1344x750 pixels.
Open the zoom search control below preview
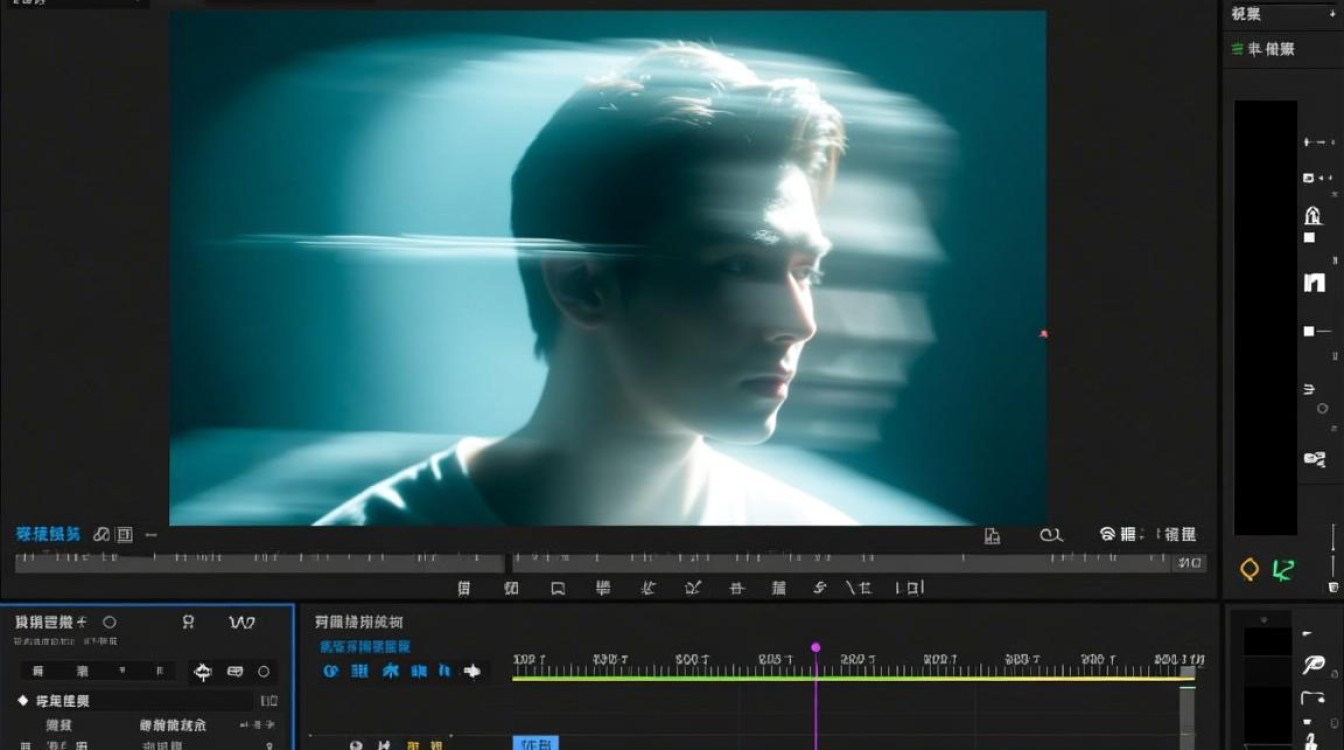tap(1050, 535)
